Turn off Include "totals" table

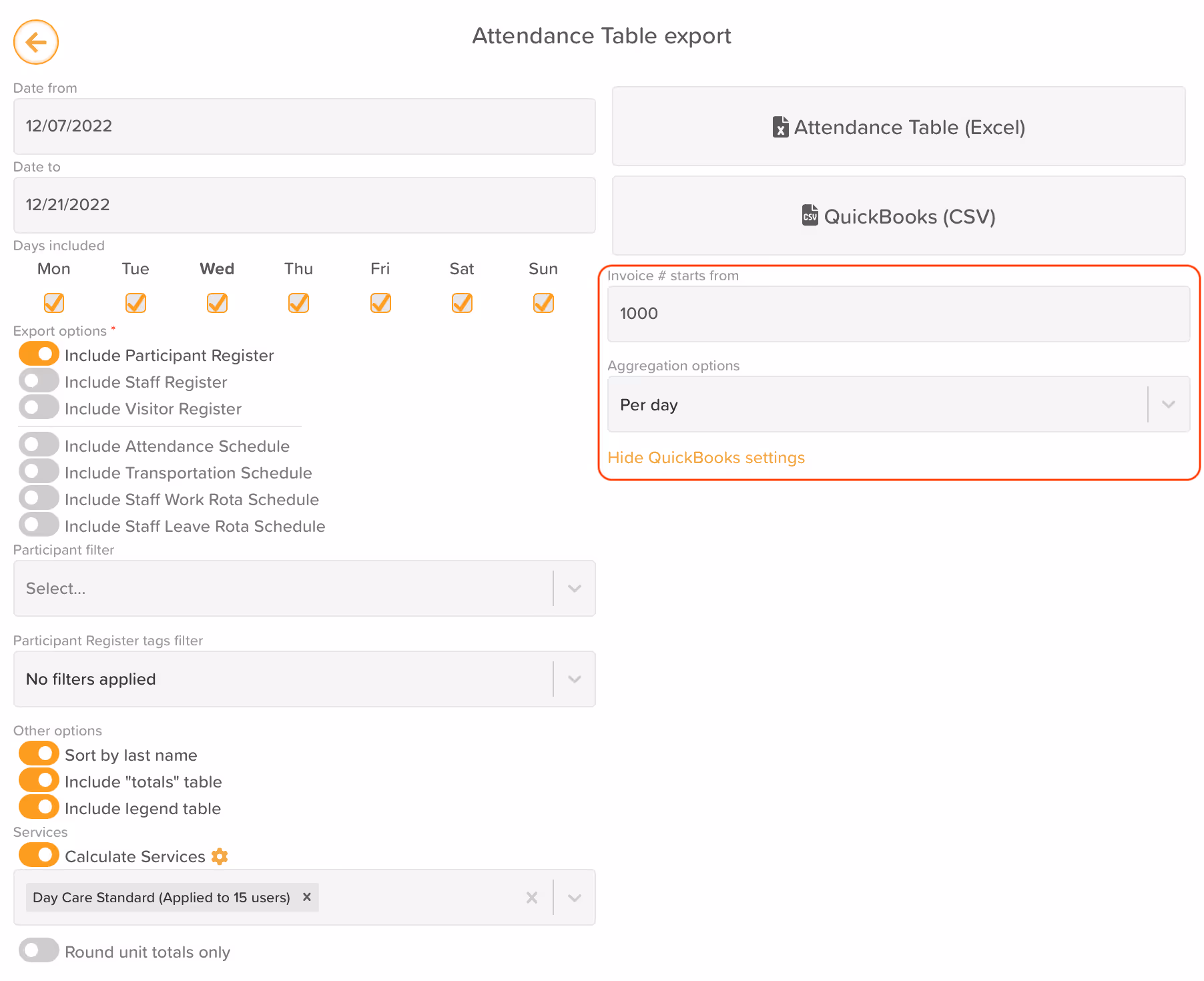click(39, 780)
